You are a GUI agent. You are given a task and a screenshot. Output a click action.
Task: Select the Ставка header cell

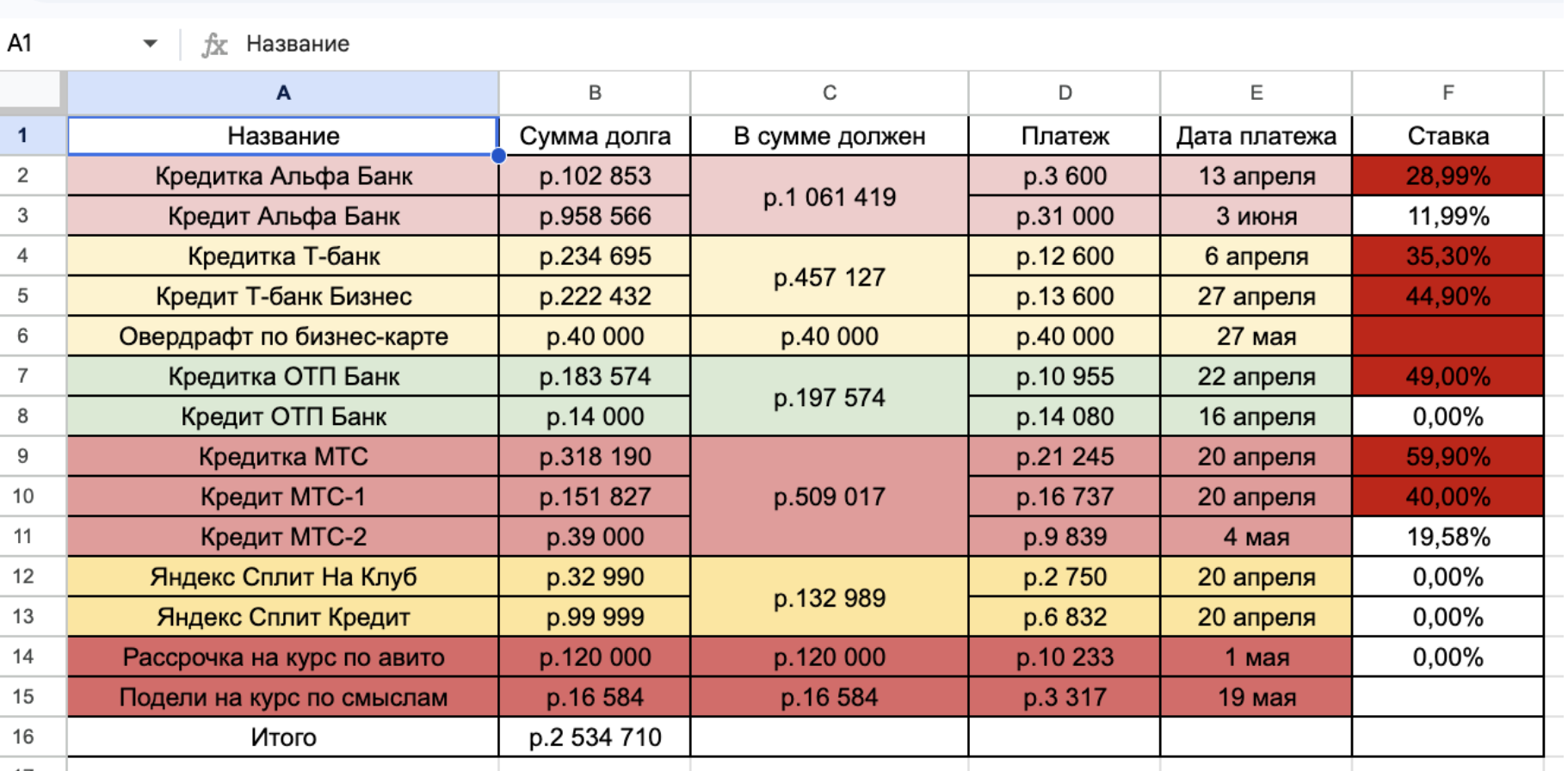click(x=1448, y=136)
